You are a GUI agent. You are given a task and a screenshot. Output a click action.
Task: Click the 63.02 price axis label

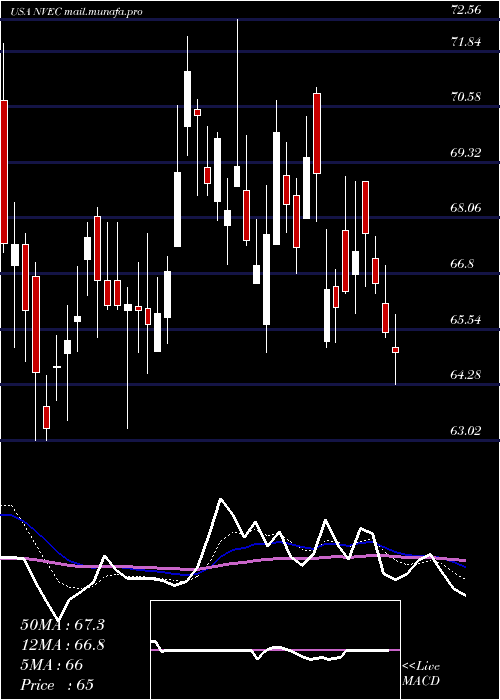point(466,431)
